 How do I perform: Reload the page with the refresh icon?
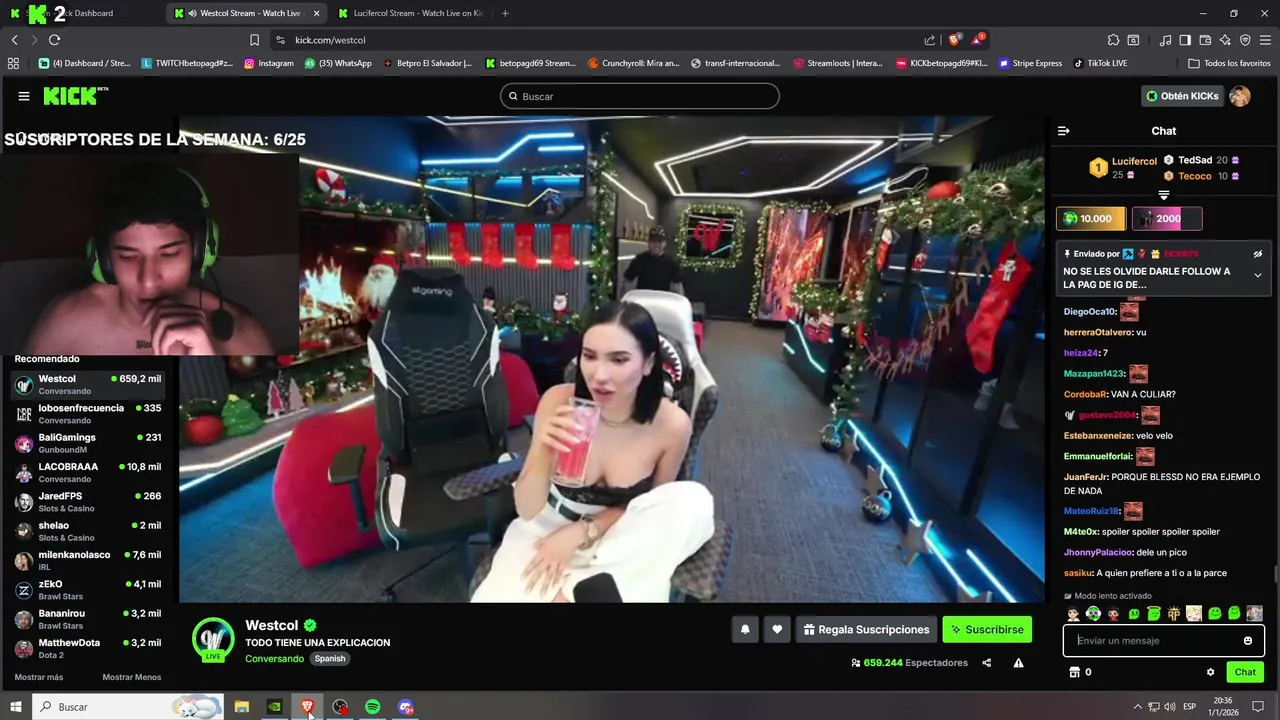(x=54, y=40)
